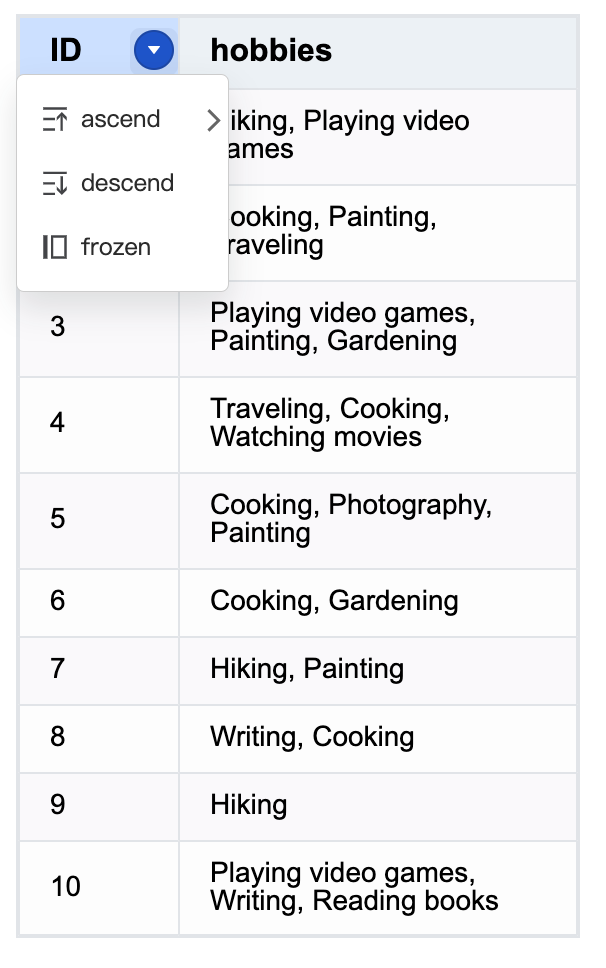The width and height of the screenshot is (606, 968).
Task: Click Playing video games, Writing, Reading books cell
Action: tap(378, 888)
